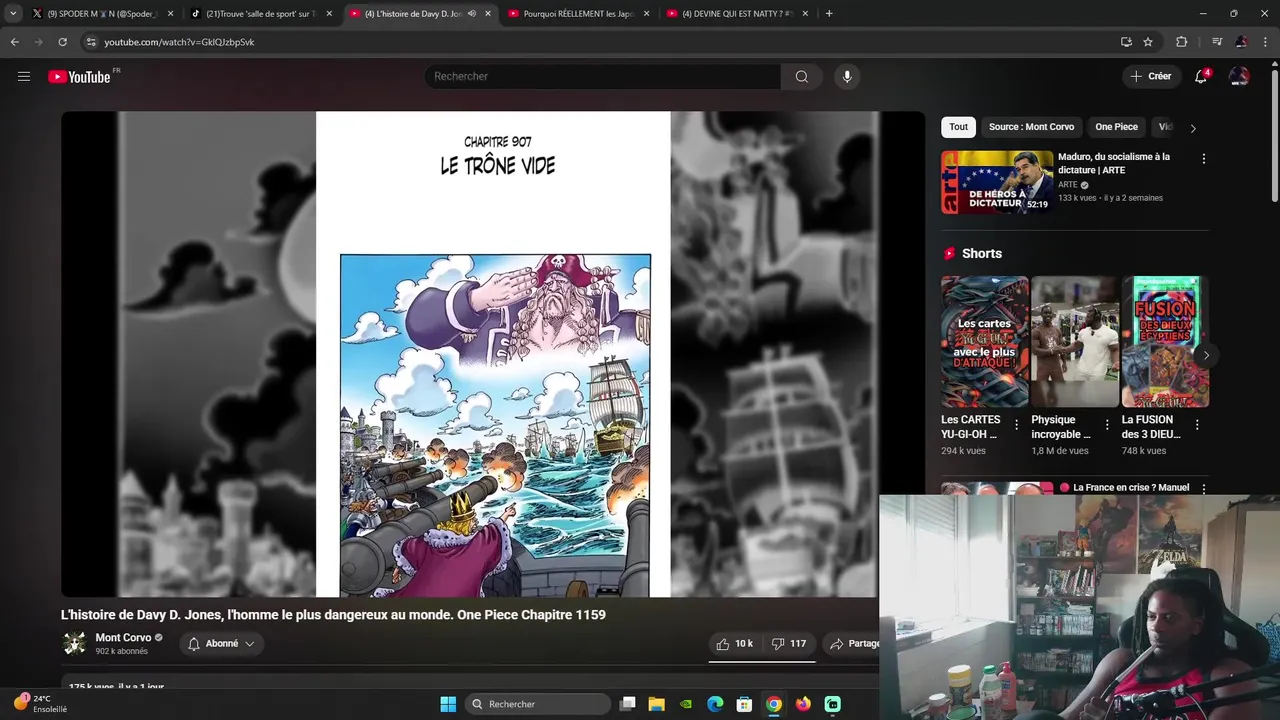Open options for La France en crise video
Screen dimensions: 1280x720
click(1203, 489)
